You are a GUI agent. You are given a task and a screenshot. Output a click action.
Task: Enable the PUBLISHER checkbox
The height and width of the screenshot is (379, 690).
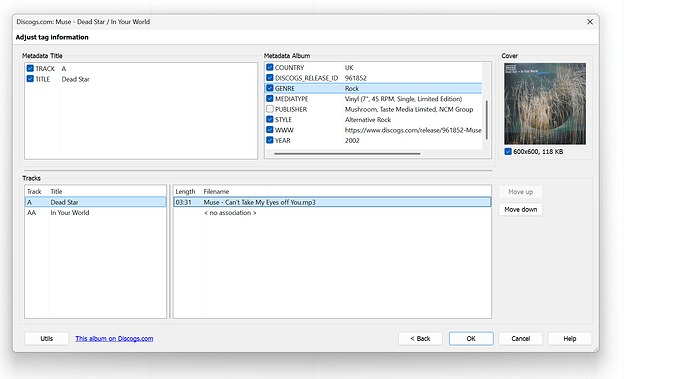click(x=270, y=109)
